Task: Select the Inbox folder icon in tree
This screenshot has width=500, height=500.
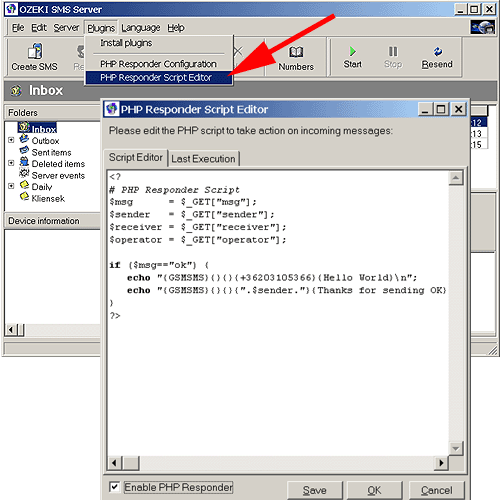Action: point(24,127)
